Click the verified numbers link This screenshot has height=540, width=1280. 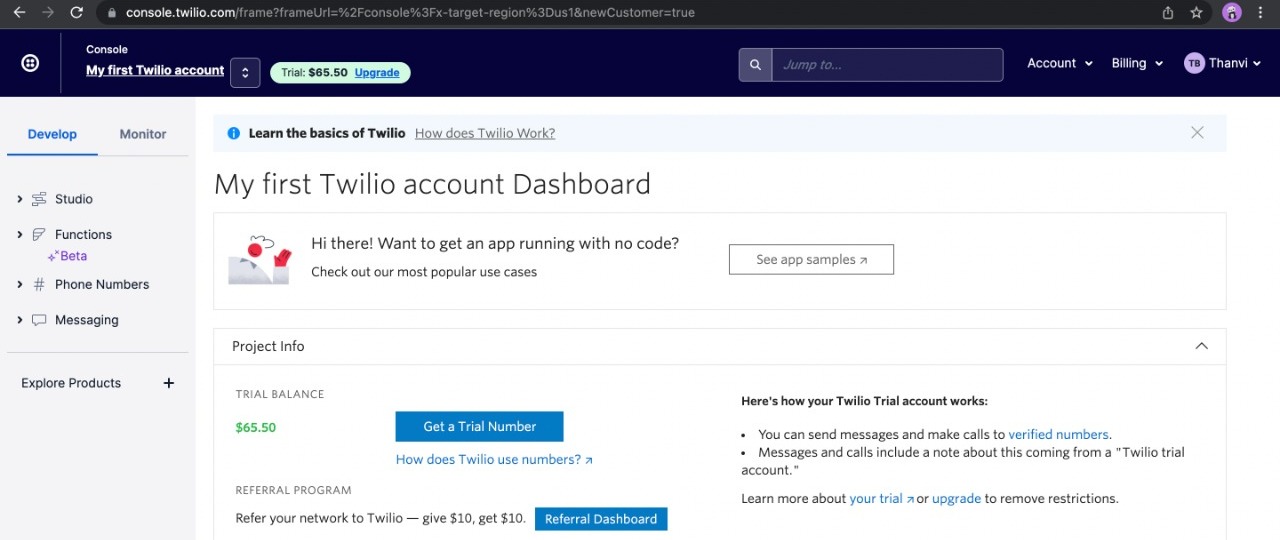[1058, 435]
